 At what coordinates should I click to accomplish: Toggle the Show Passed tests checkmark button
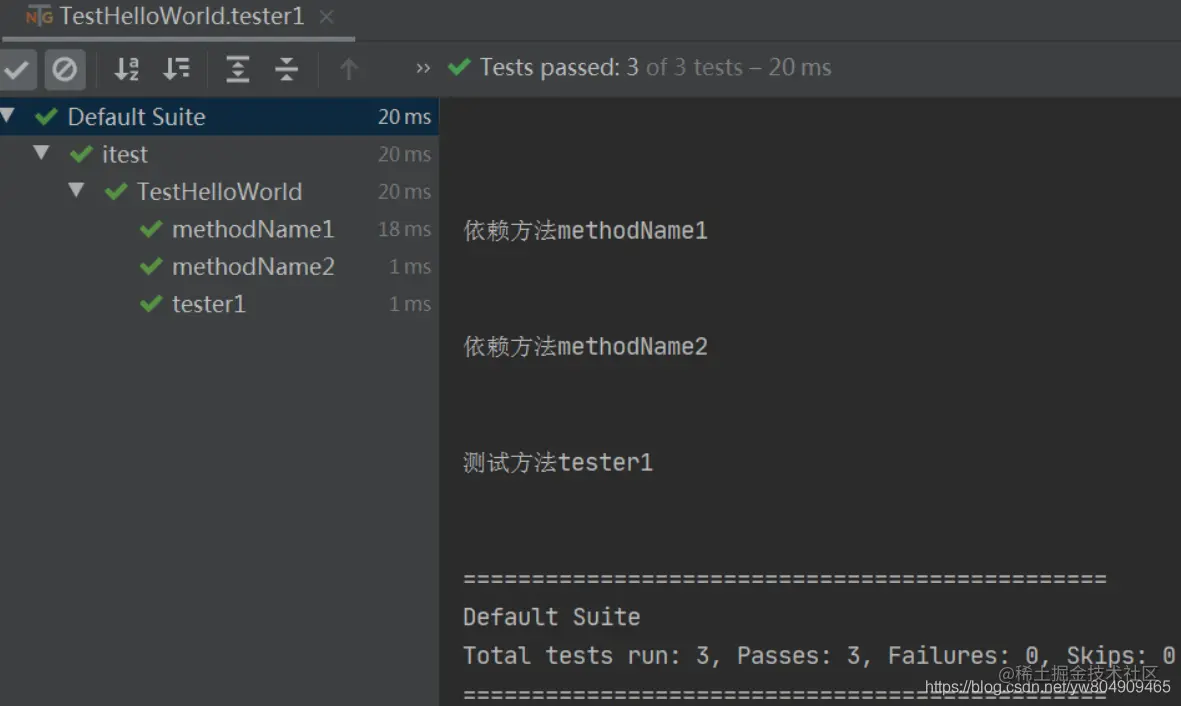17,69
